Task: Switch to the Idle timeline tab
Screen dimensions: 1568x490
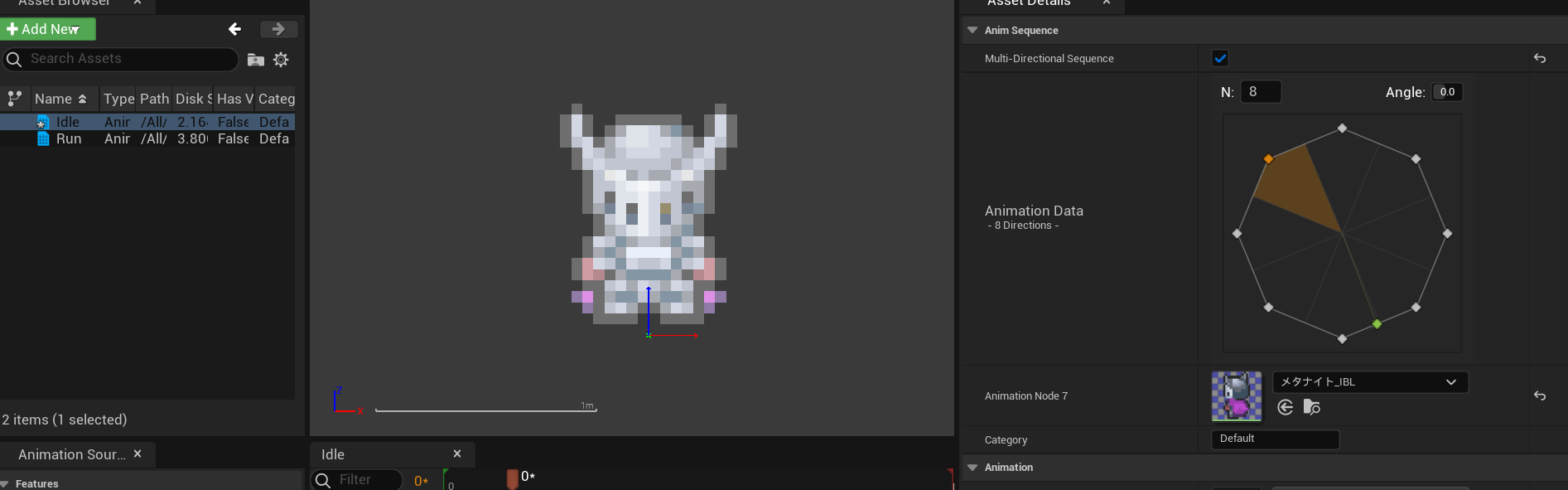Action: click(333, 454)
